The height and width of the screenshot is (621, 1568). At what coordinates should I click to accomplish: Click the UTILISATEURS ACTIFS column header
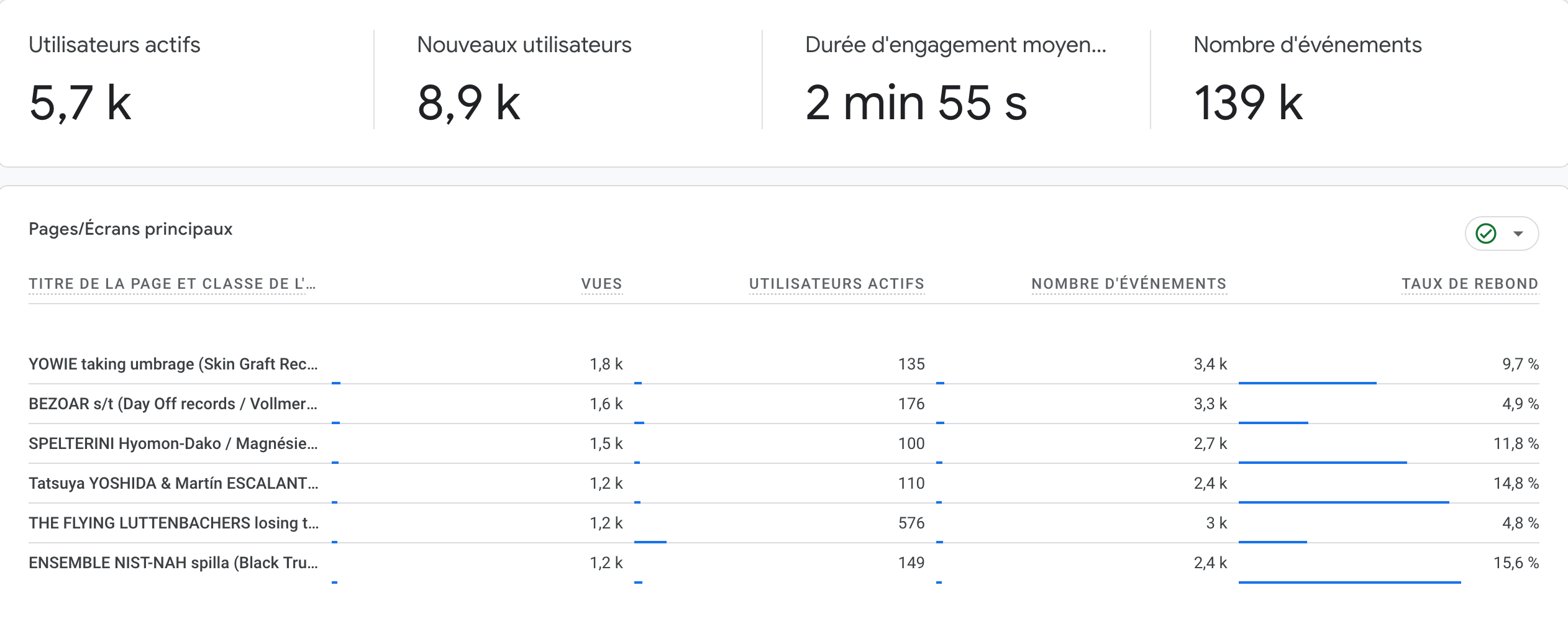click(836, 284)
